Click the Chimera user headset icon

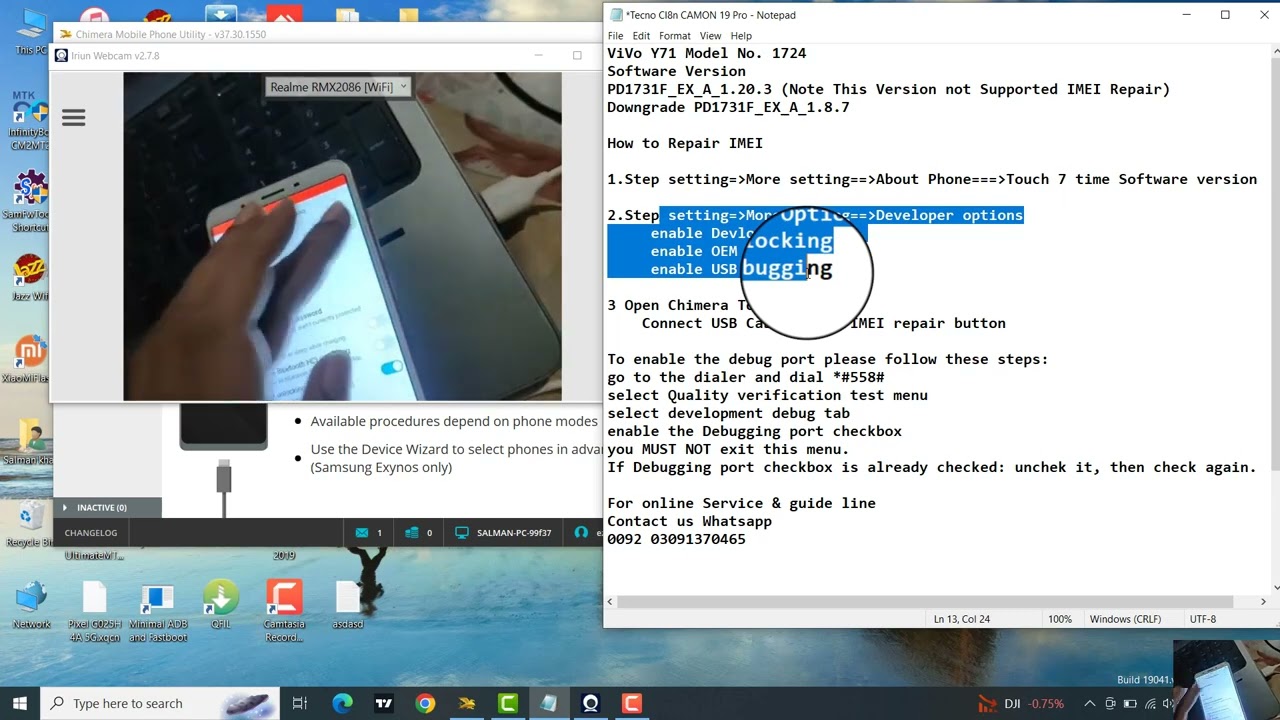pyautogui.click(x=581, y=533)
